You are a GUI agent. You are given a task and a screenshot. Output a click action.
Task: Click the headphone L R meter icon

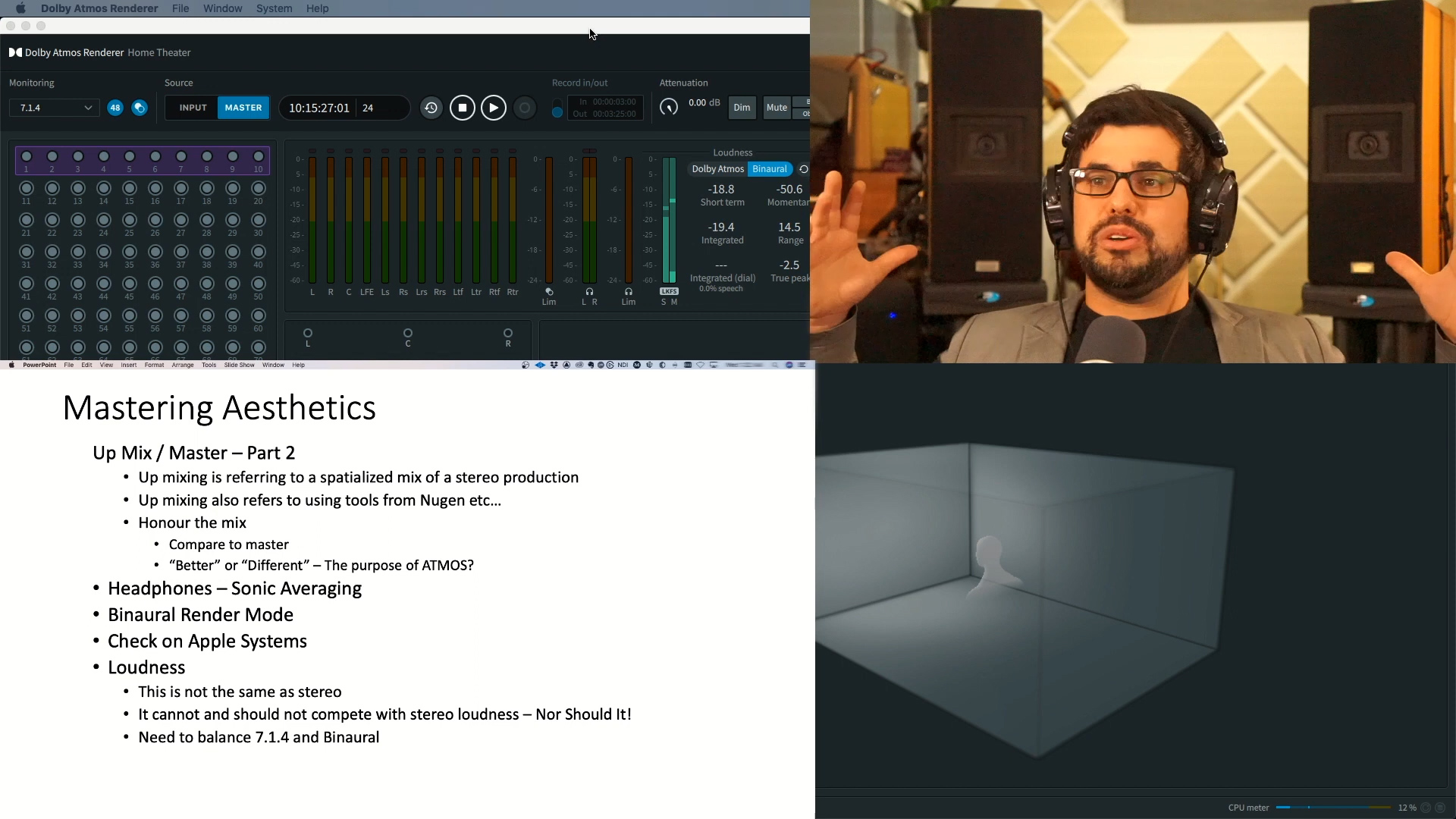tap(589, 292)
